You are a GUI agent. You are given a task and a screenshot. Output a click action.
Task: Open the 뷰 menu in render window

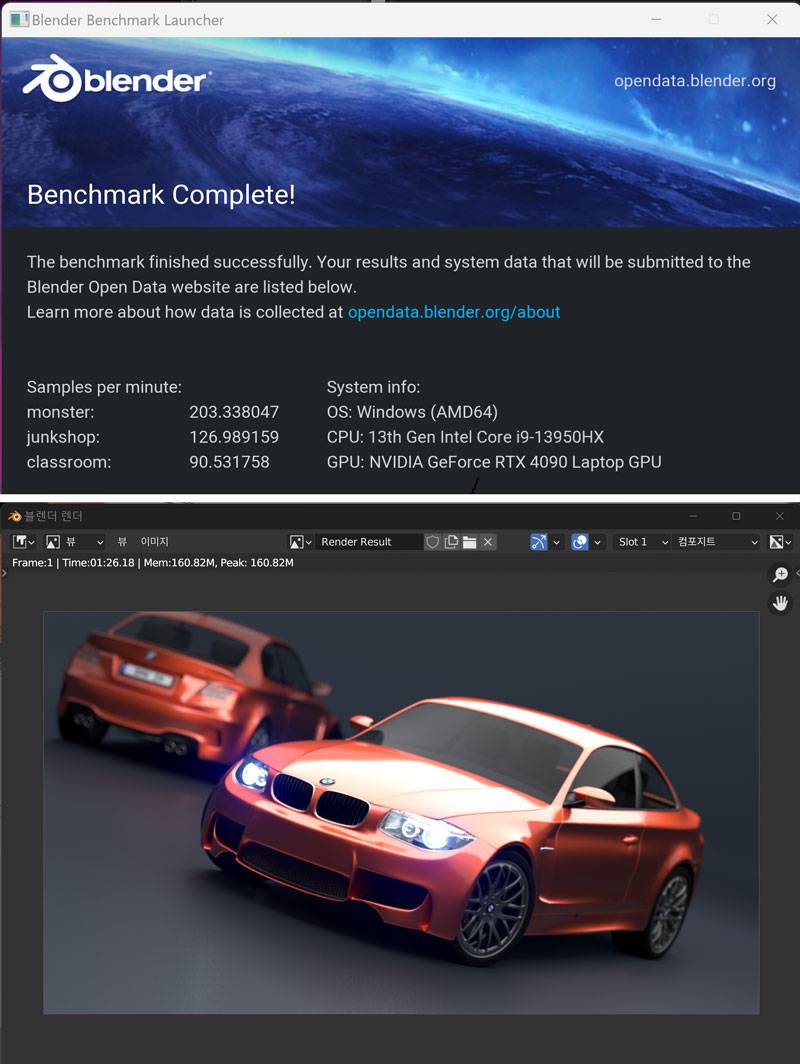coord(122,542)
